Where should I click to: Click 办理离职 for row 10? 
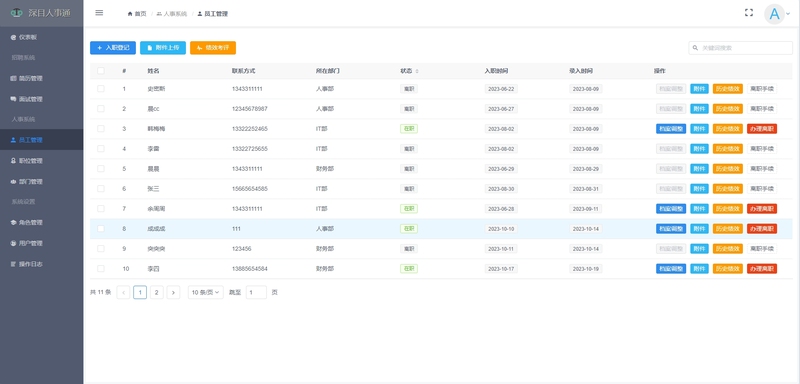point(762,268)
